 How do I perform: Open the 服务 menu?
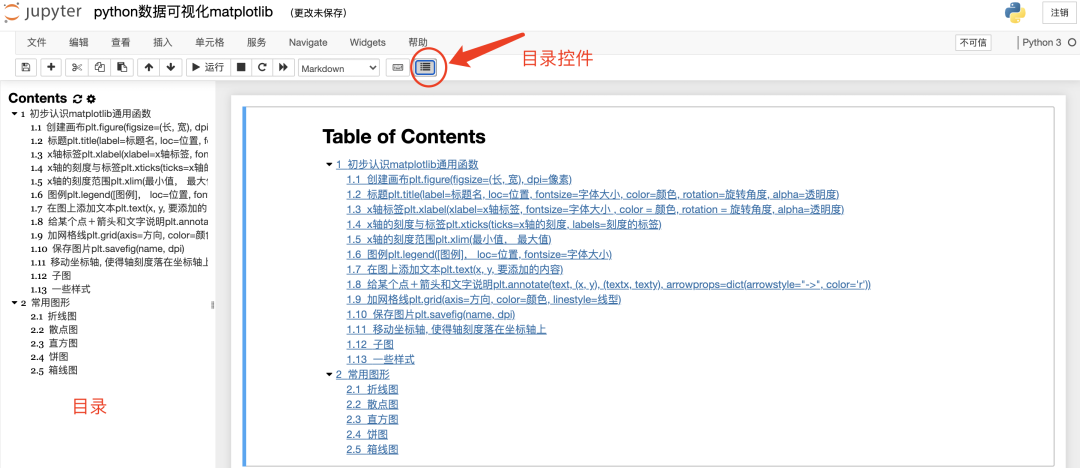click(x=256, y=43)
